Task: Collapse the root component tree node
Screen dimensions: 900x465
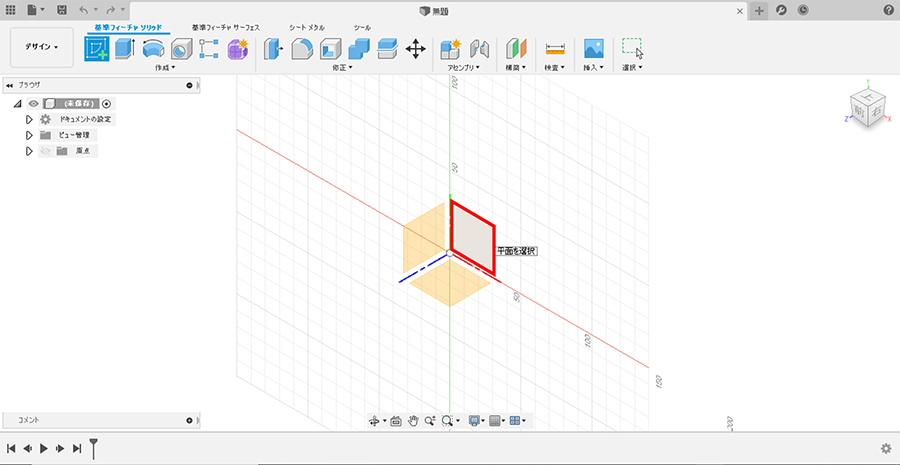Action: (17, 104)
